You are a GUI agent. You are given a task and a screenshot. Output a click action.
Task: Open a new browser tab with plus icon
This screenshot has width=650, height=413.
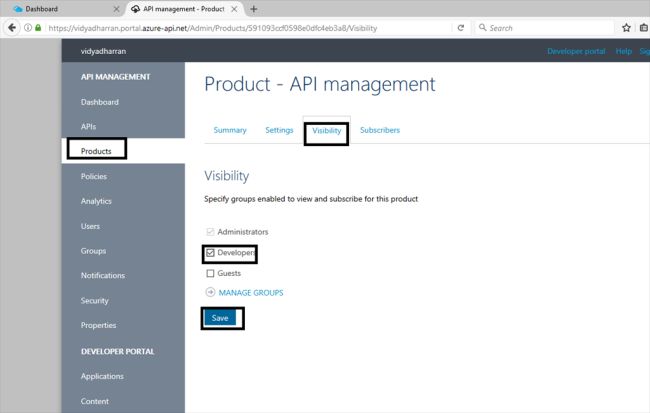tap(254, 9)
